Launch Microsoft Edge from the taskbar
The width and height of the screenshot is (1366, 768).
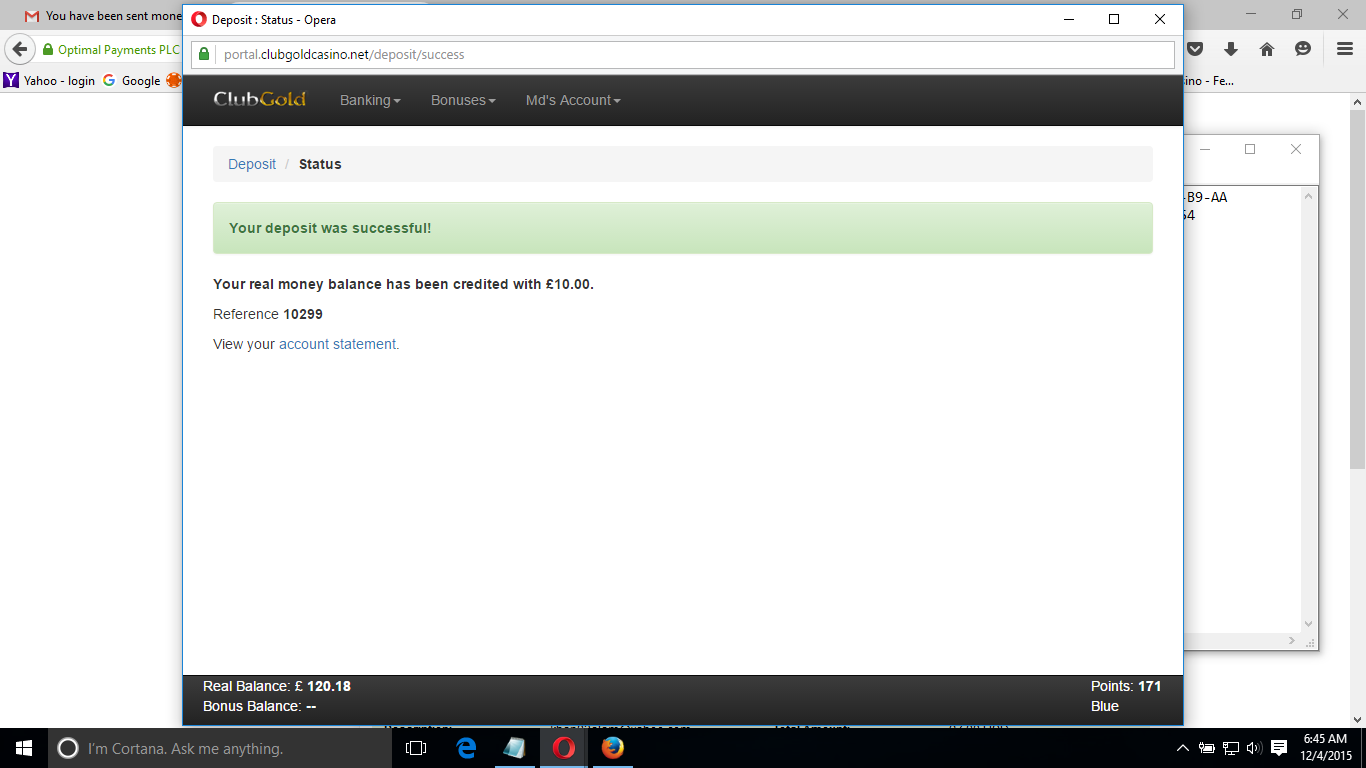click(466, 748)
